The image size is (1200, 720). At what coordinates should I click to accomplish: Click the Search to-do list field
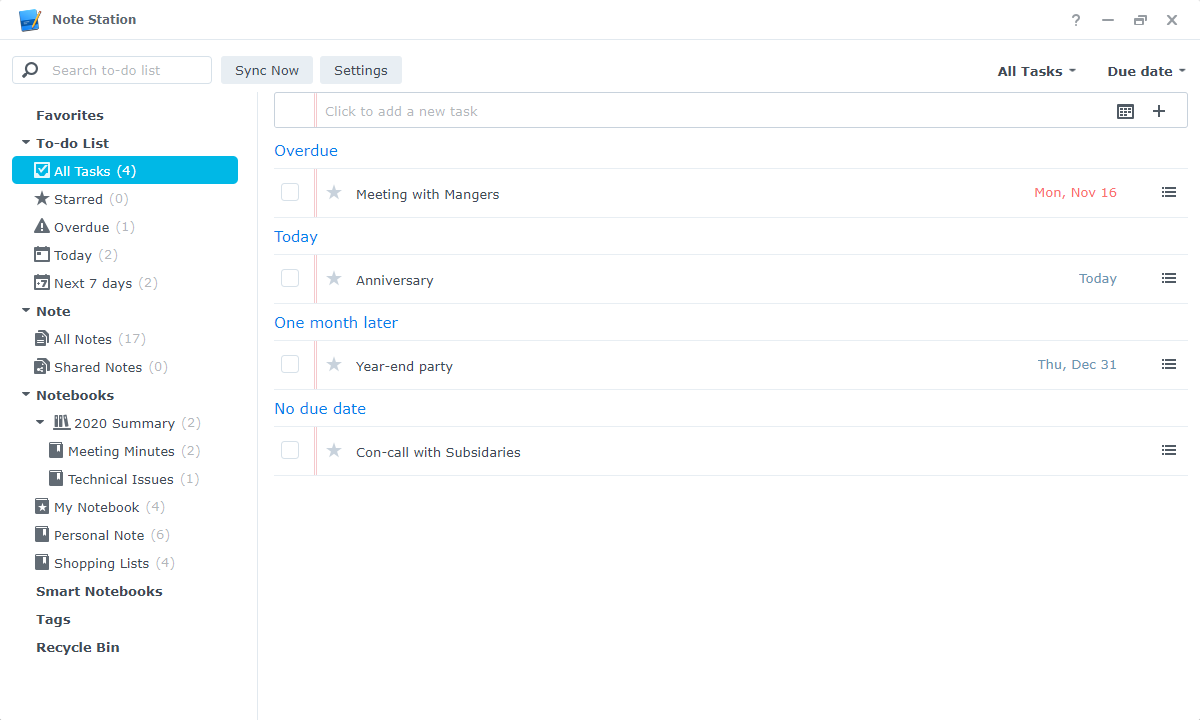click(120, 70)
